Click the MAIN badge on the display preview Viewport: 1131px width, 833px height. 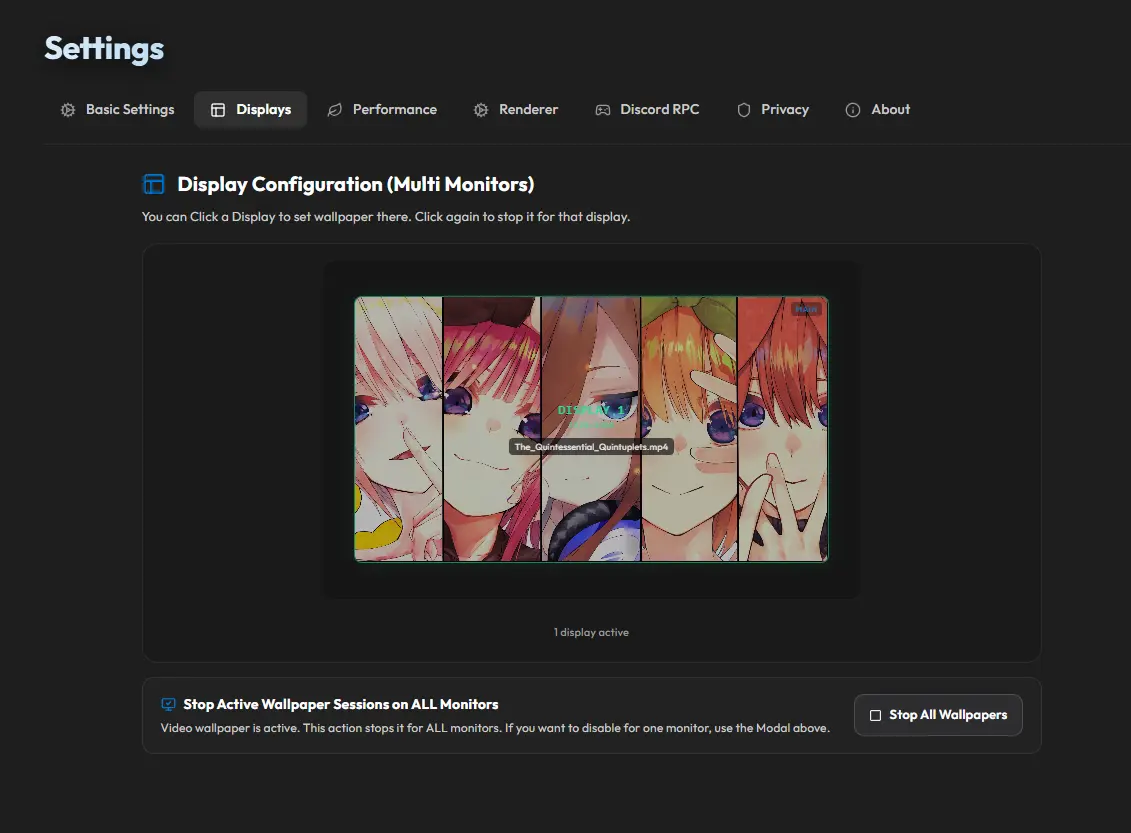(806, 309)
